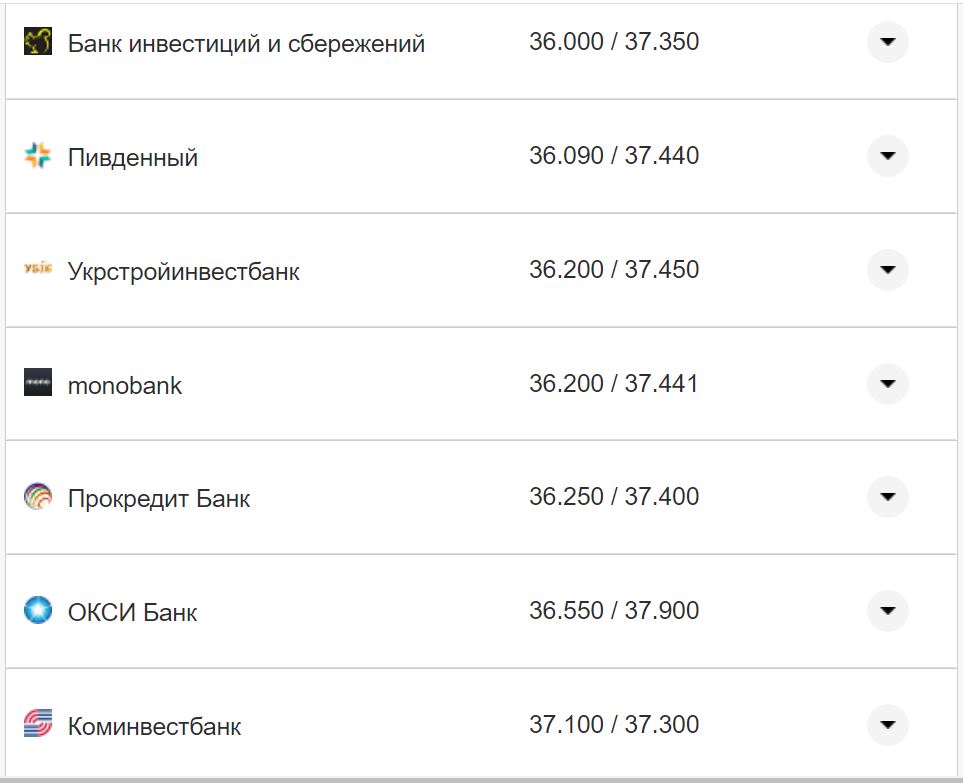Click the ОКСИ Банк blue logo
This screenshot has height=783, width=963.
coord(40,611)
